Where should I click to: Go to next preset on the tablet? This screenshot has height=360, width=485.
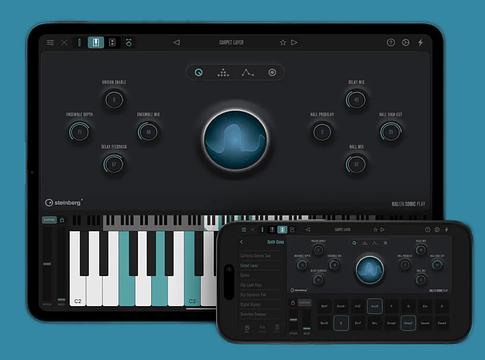[x=294, y=42]
